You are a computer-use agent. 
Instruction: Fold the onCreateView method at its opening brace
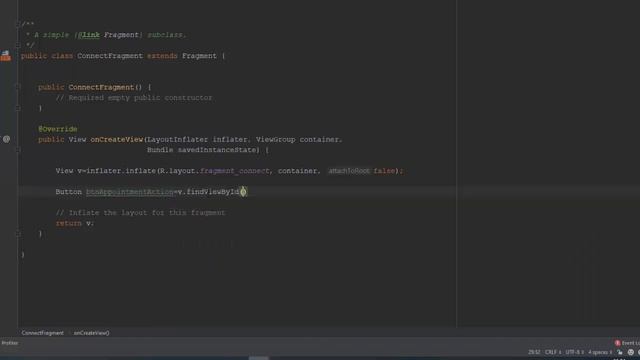click(x=18, y=150)
